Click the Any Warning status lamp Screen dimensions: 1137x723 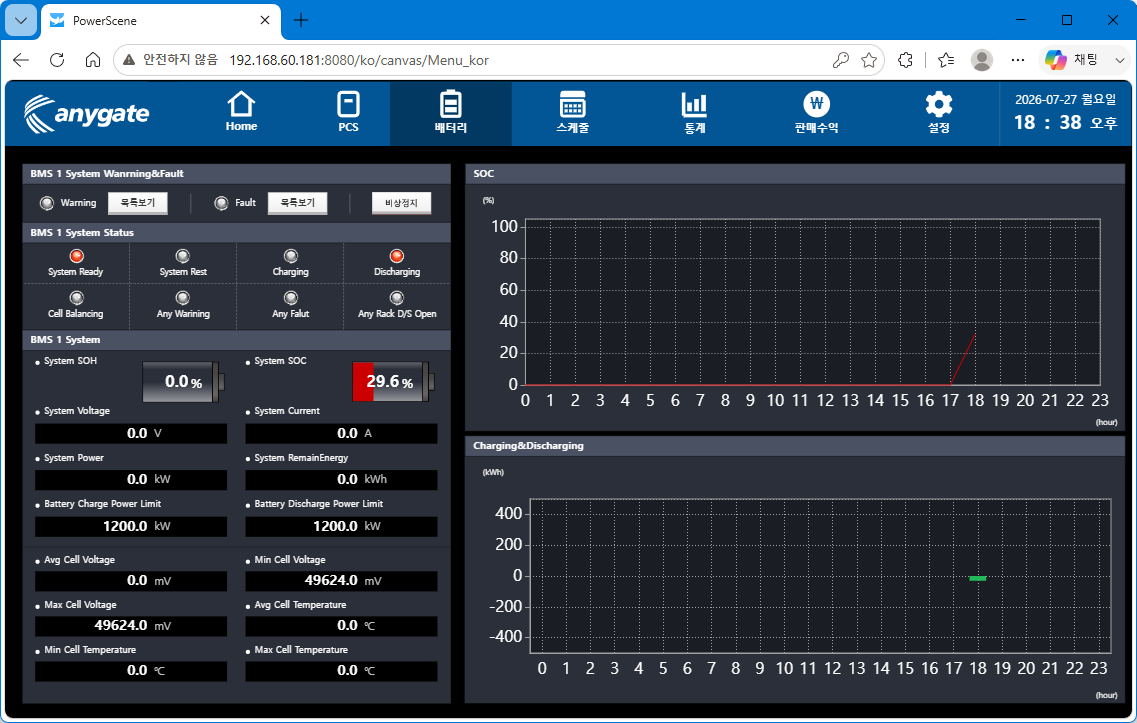point(183,298)
